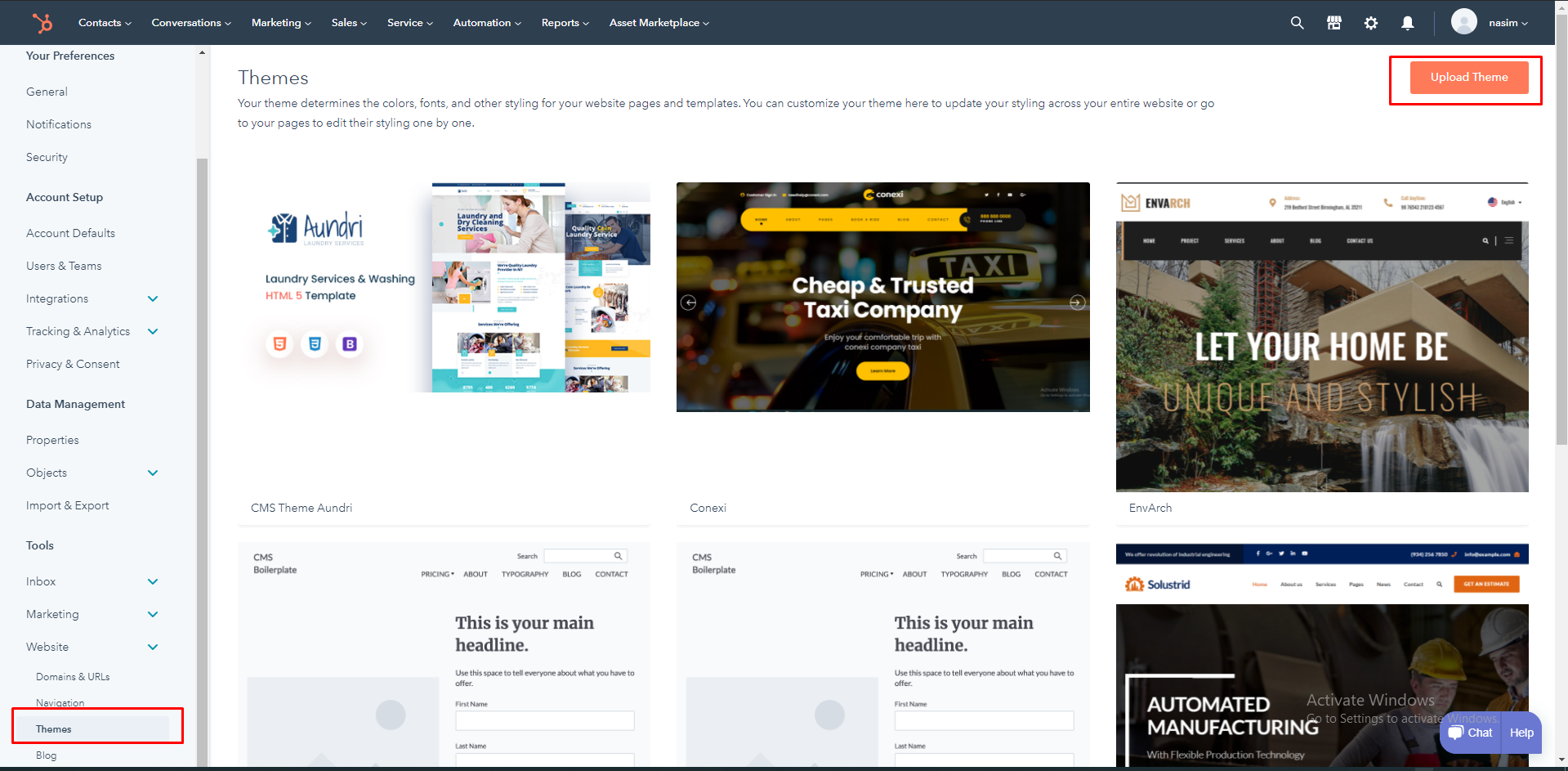Click next arrow on Conexi preview
The image size is (1568, 771).
tap(1078, 303)
